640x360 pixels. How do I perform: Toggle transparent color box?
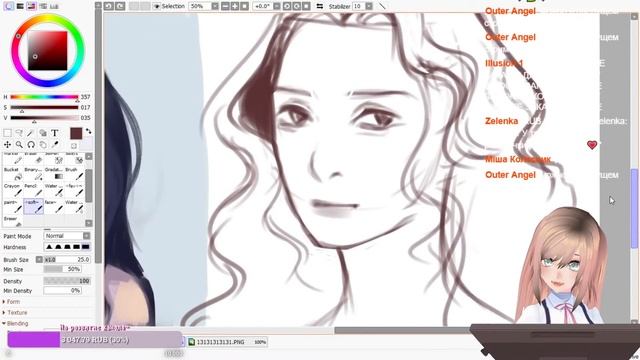[74, 146]
